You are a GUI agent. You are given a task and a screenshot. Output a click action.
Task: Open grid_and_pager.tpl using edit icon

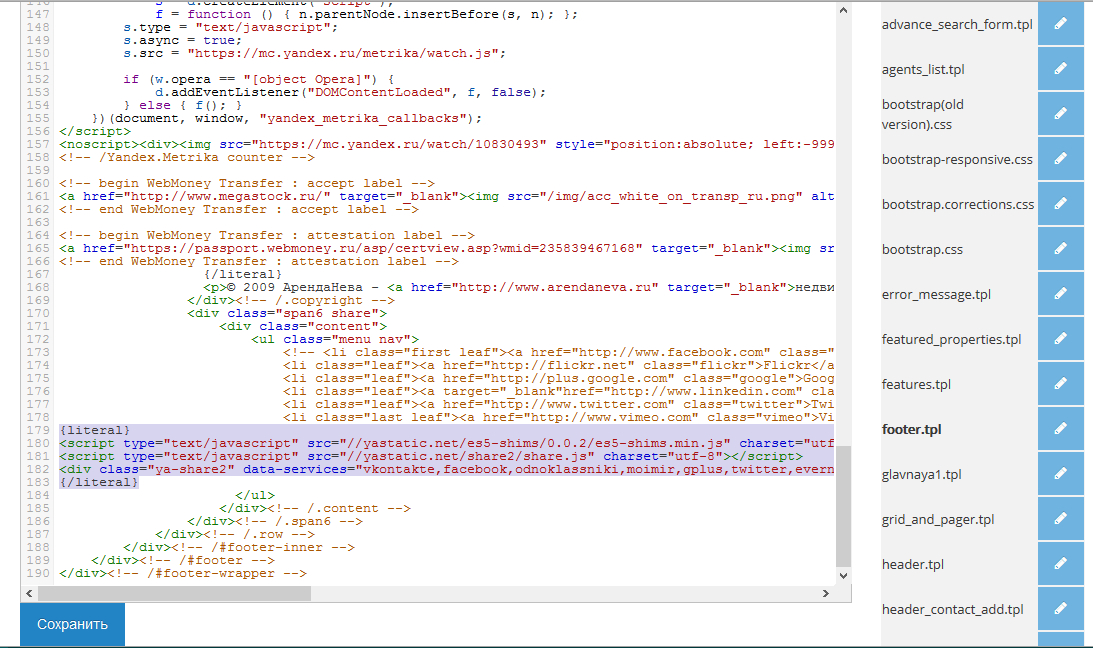coord(1060,519)
